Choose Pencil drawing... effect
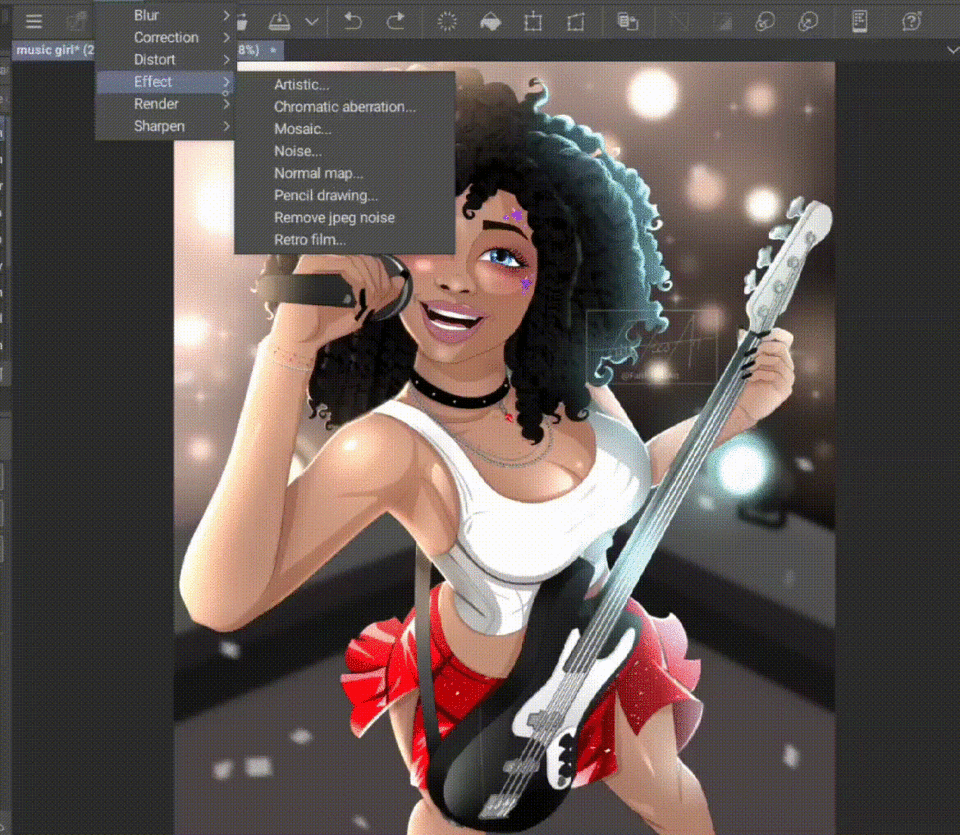 345,195
